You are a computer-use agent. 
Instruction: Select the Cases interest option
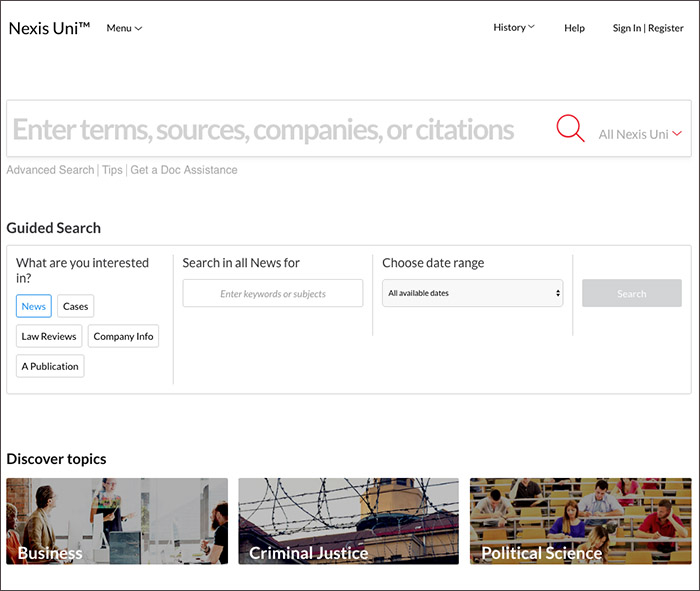point(75,306)
